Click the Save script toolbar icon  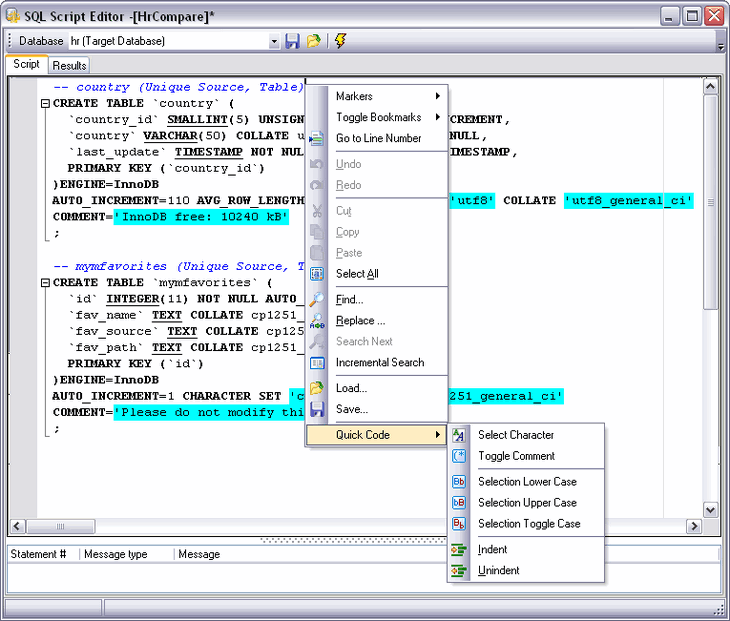tap(292, 41)
